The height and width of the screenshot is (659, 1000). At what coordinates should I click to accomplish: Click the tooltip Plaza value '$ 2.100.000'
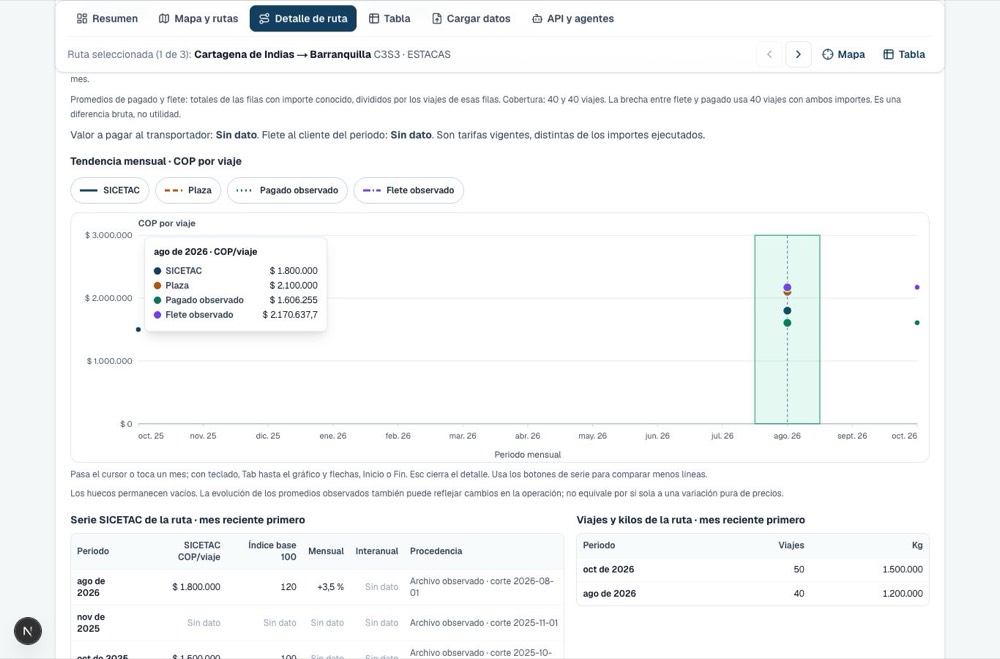point(293,285)
